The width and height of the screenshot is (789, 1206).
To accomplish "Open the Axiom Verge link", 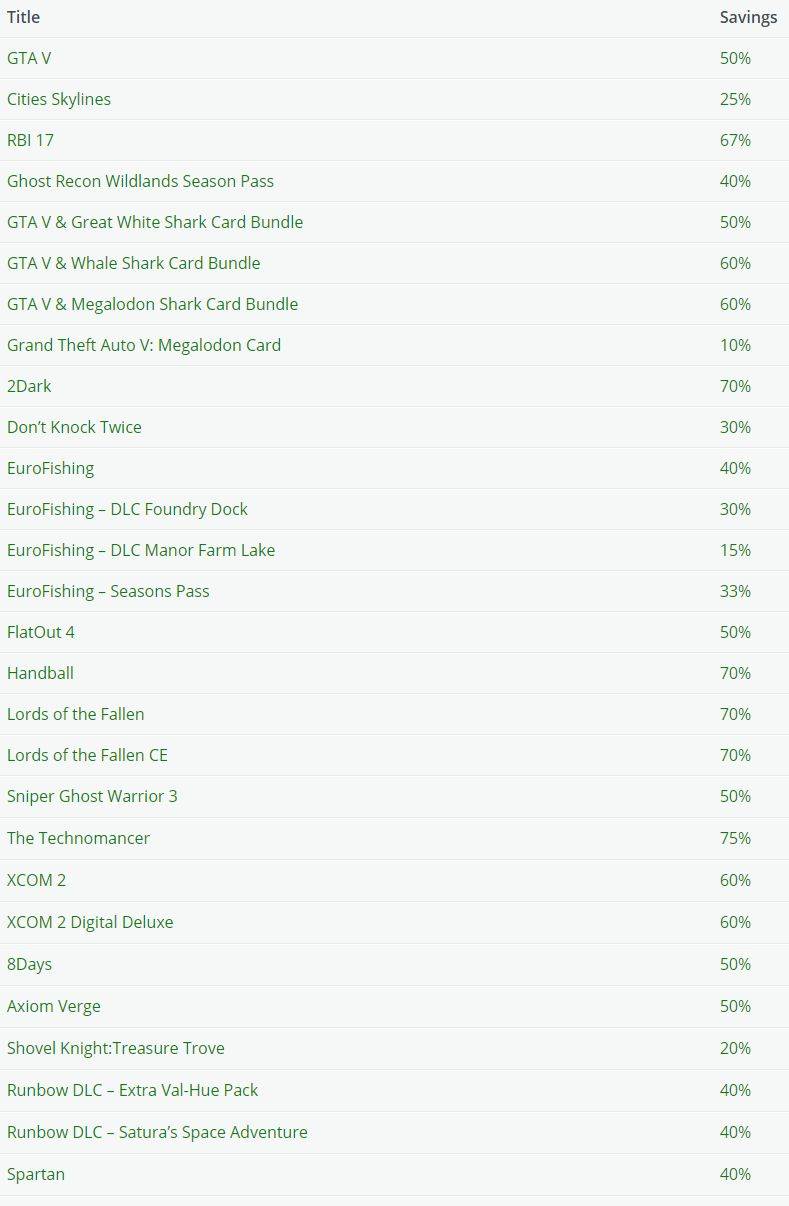I will pyautogui.click(x=54, y=1006).
